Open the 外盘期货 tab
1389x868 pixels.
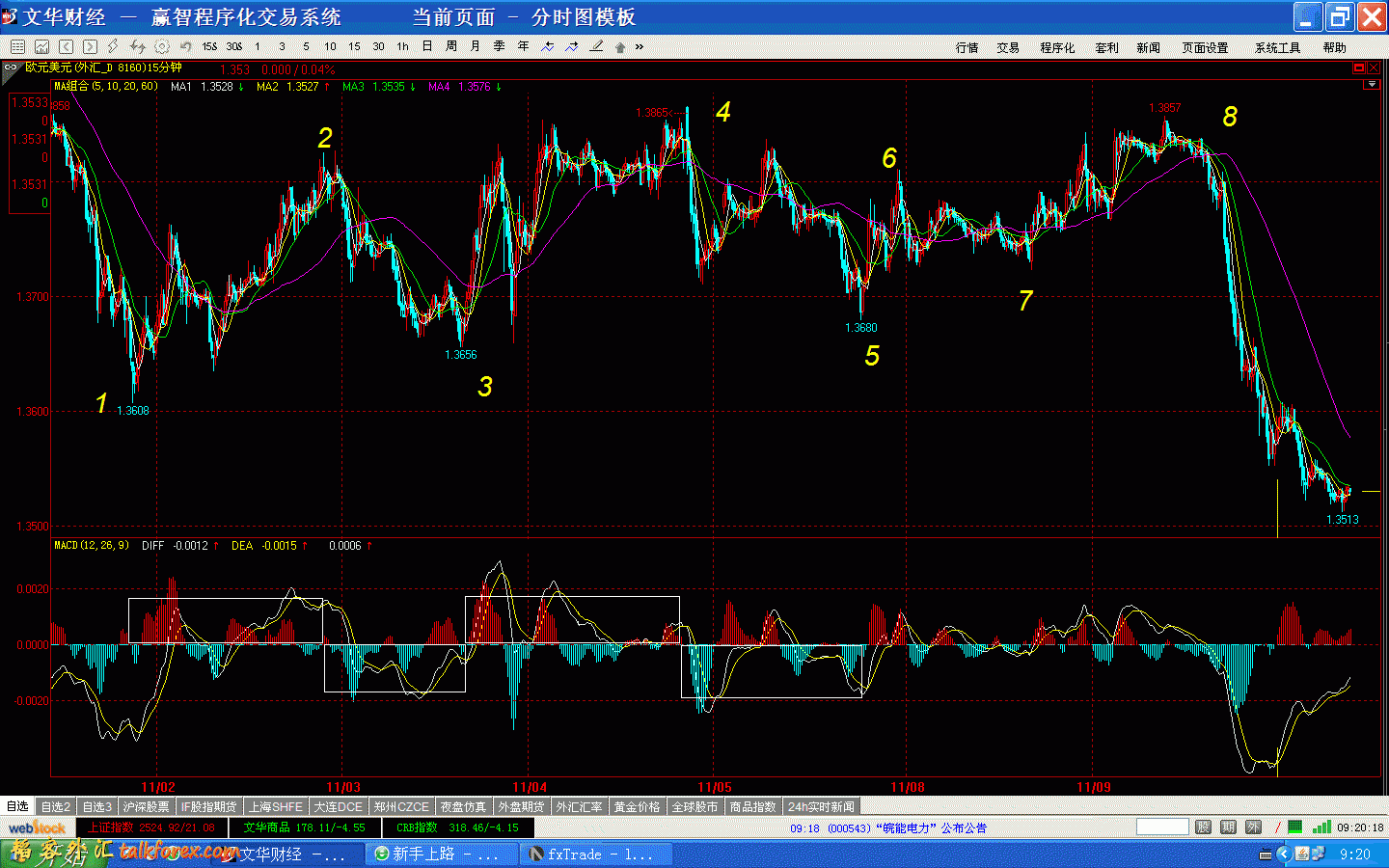522,806
